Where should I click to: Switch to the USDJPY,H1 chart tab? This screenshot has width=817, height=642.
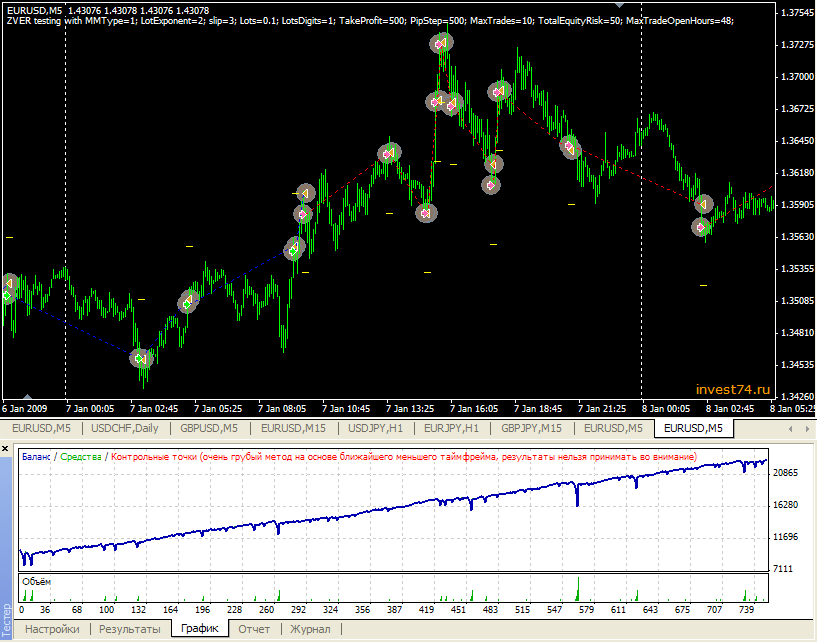pos(375,428)
